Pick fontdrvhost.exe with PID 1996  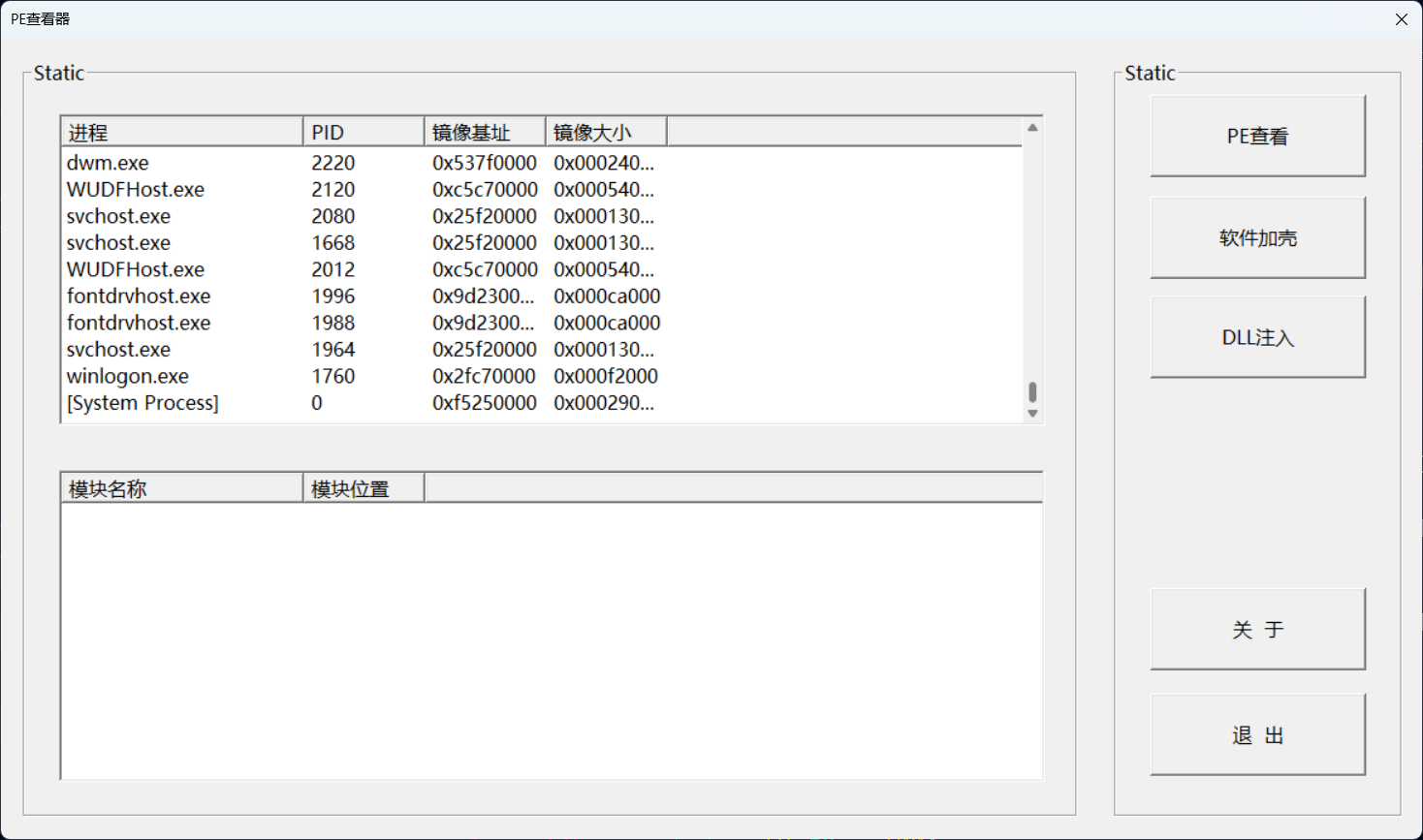[139, 296]
